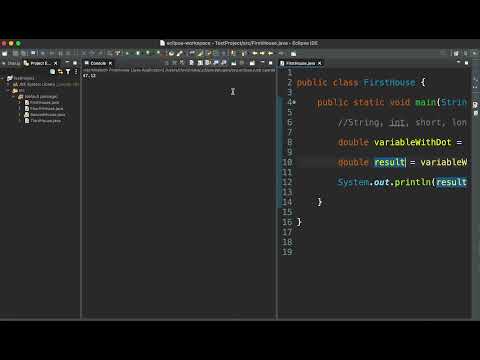Open ThirdHouse.java in Project Explorer
This screenshot has width=480, height=360.
(43, 120)
